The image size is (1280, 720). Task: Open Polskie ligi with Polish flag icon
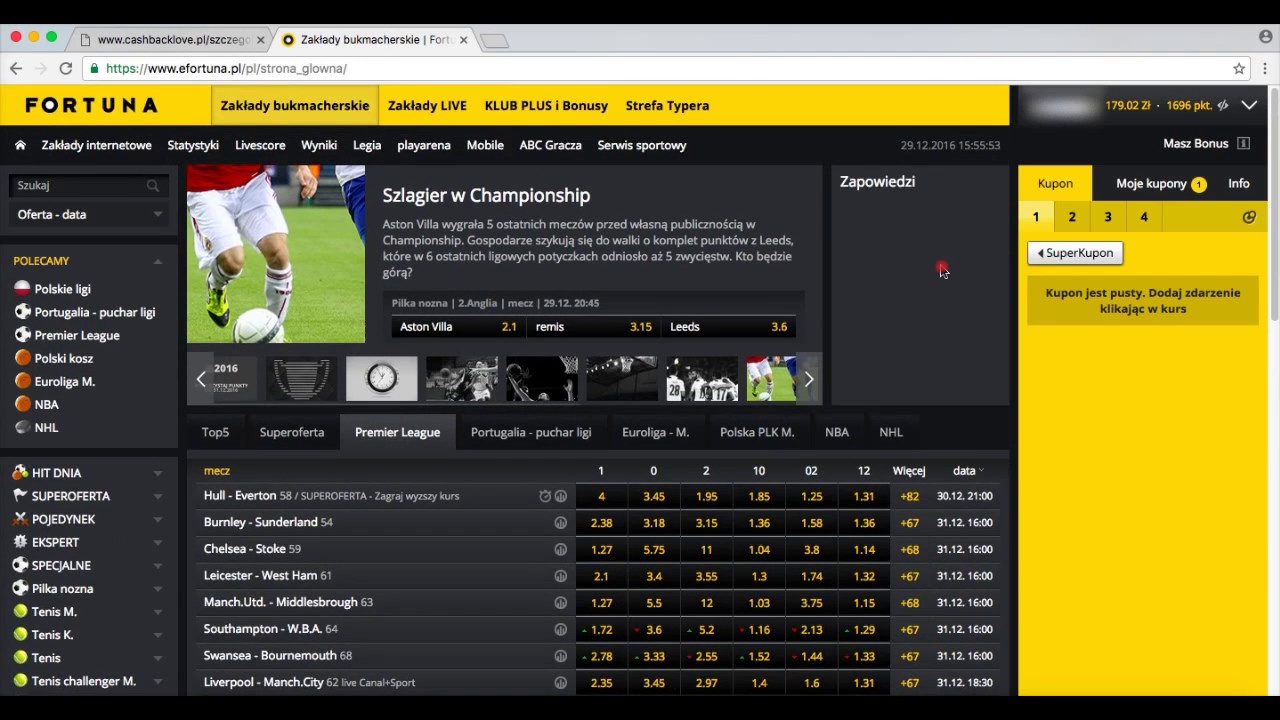[x=22, y=289]
